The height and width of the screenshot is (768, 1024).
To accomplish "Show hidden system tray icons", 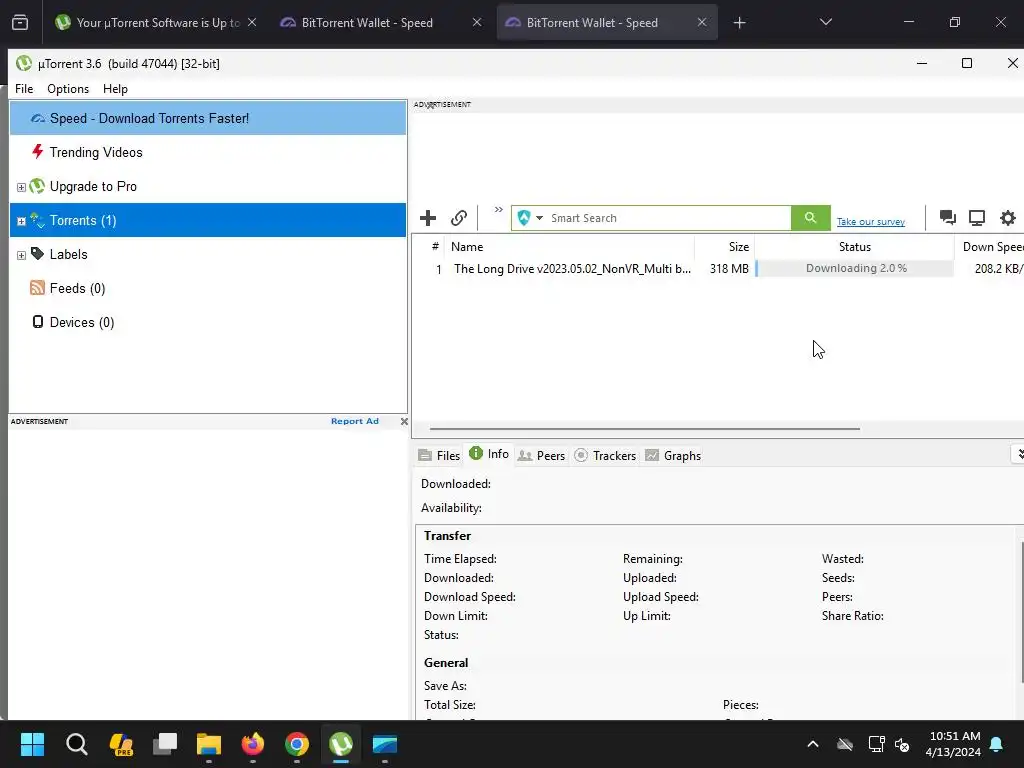I will [x=812, y=744].
